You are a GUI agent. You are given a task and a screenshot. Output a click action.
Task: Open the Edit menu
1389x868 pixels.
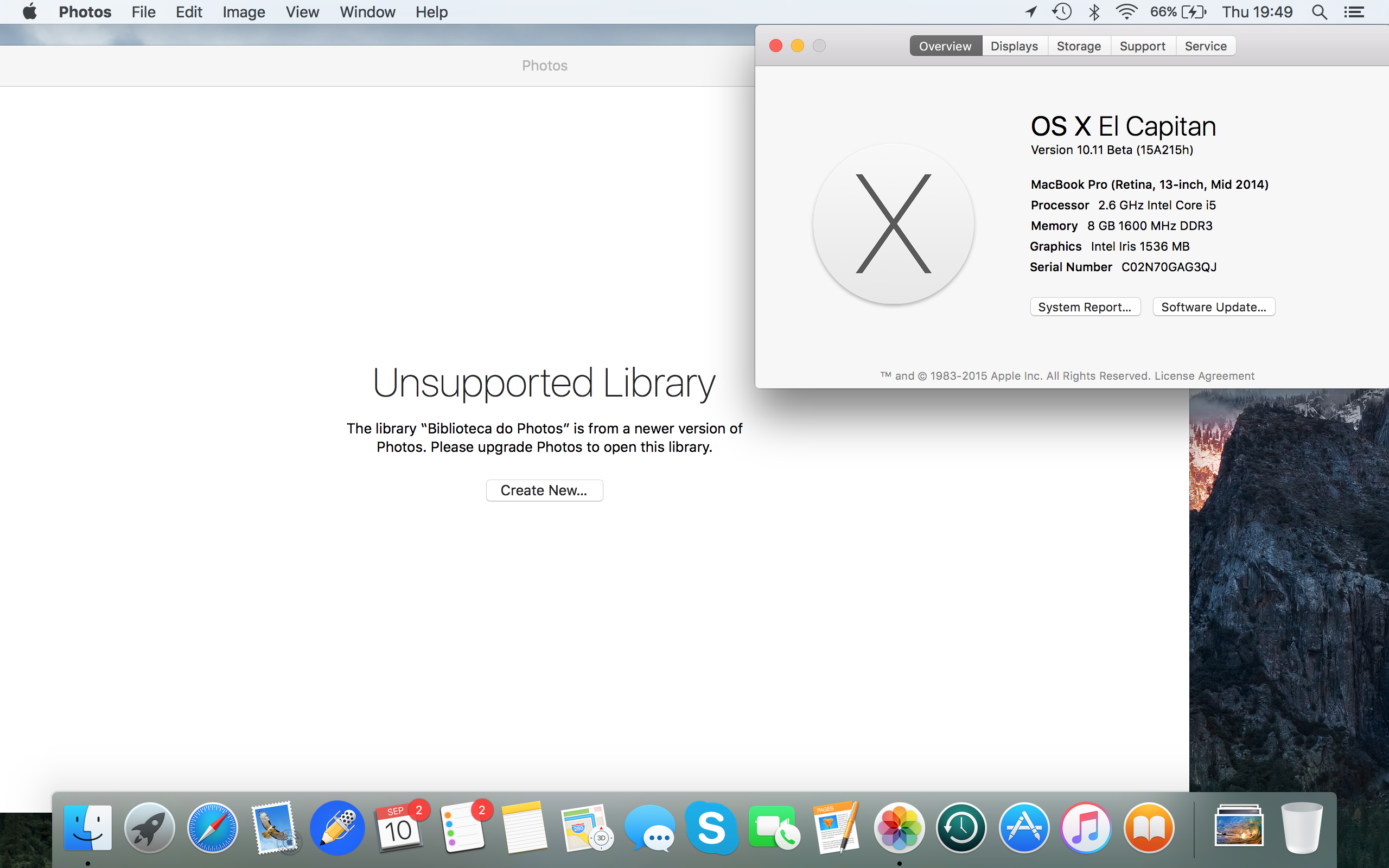pos(189,12)
